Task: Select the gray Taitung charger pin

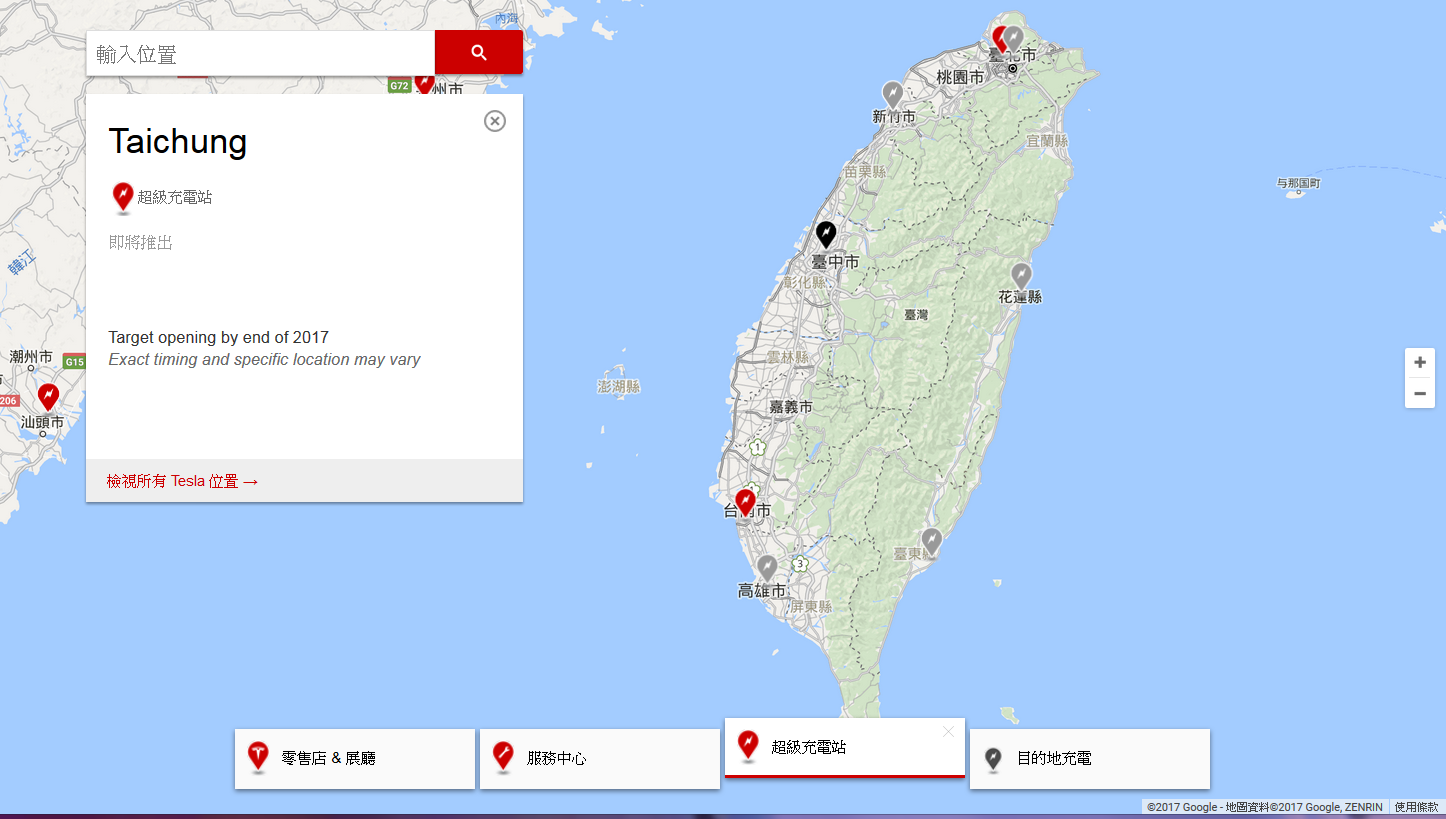Action: (932, 542)
